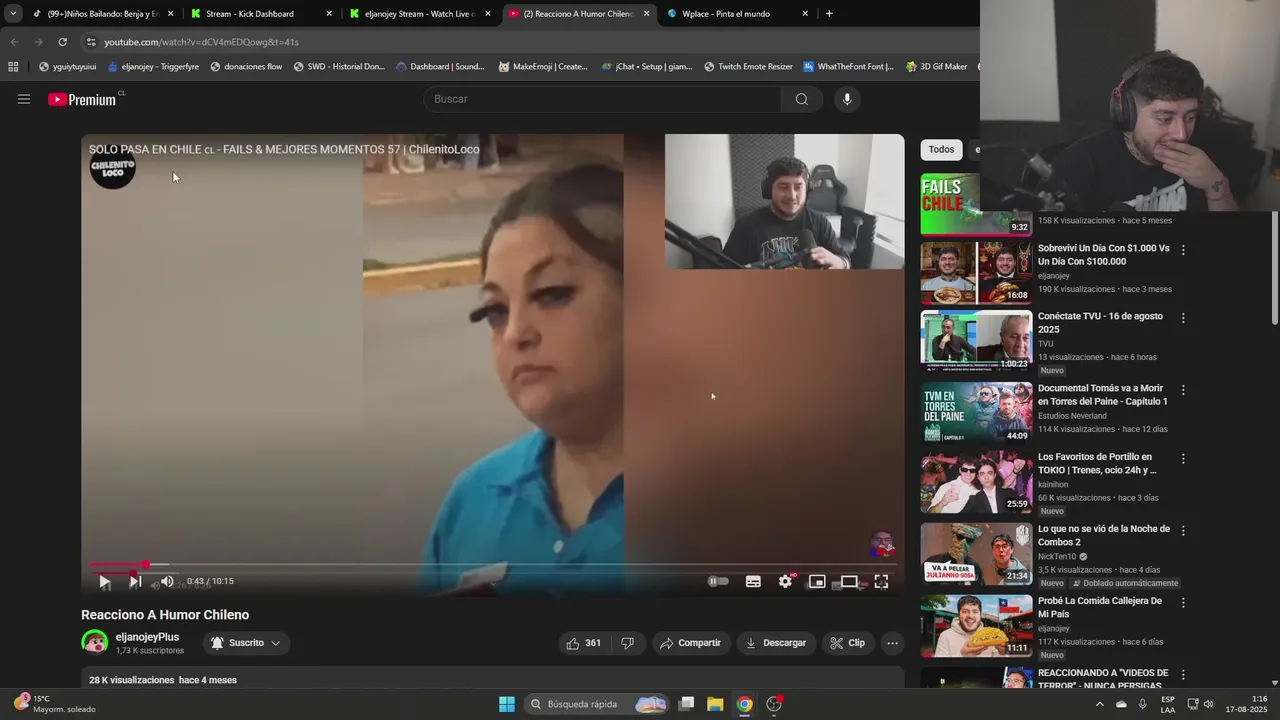Switch to Niños Bailando TikTok tab
This screenshot has height=720, width=1280.
[103, 14]
